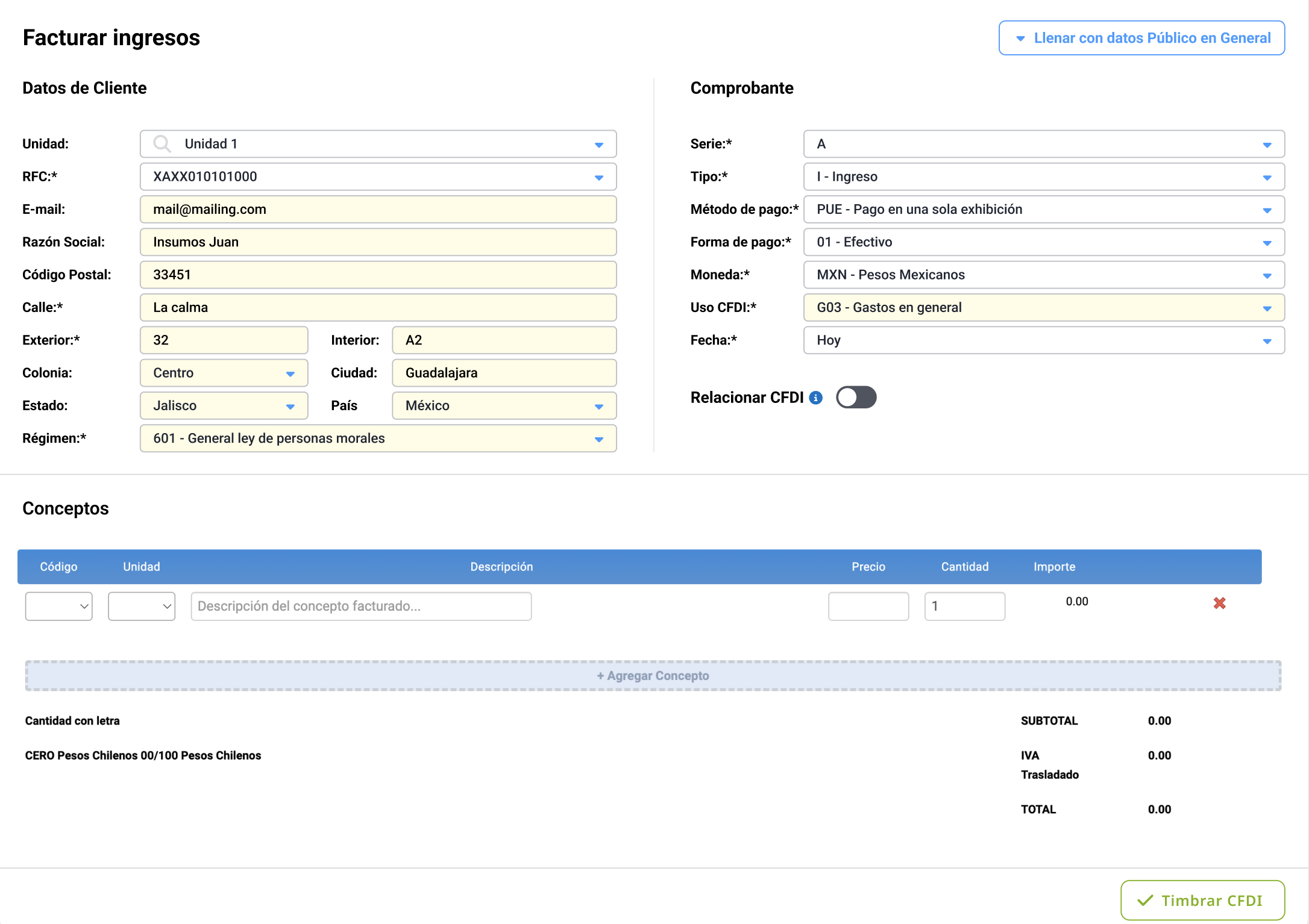Click the Calle field La calma
This screenshot has width=1309, height=924.
(378, 307)
